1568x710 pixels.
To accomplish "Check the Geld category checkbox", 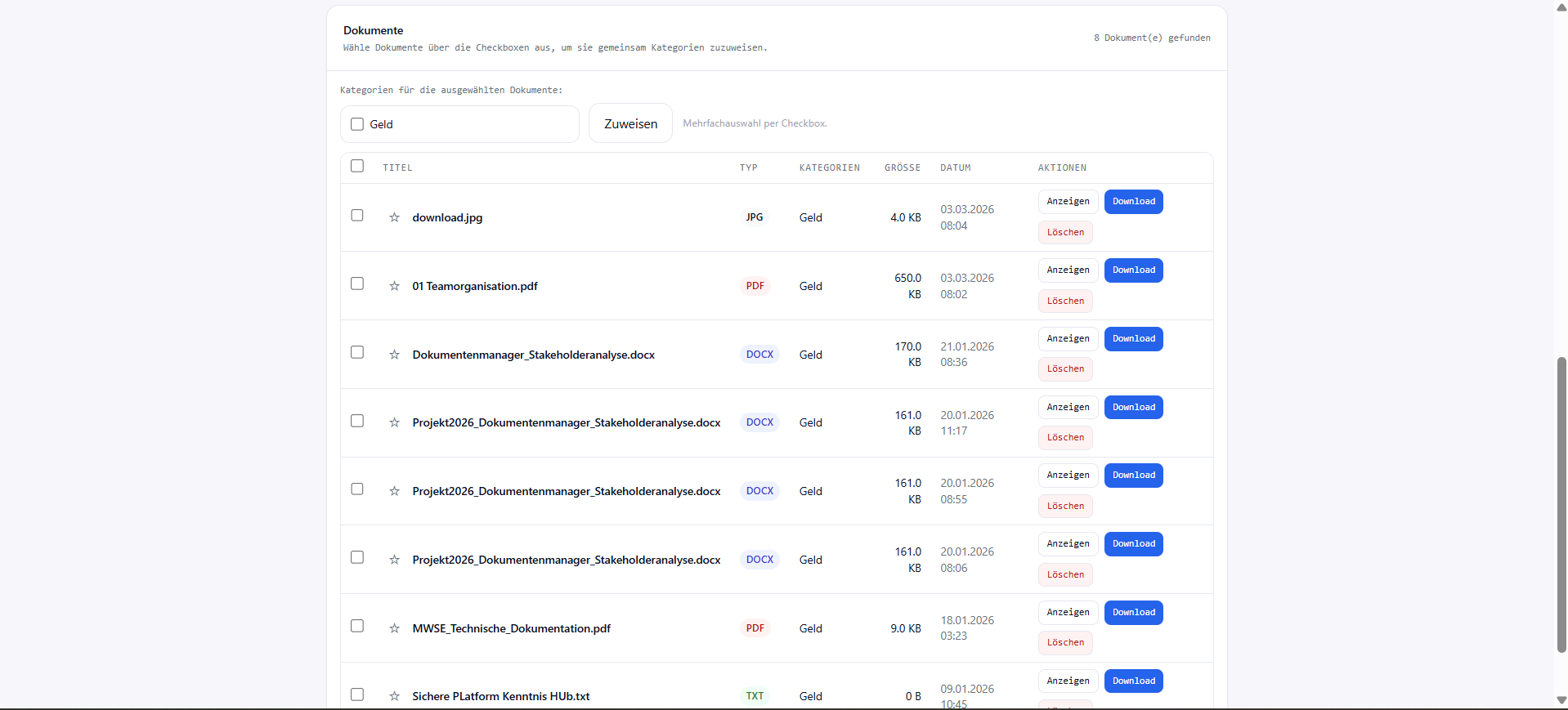I will (x=357, y=124).
